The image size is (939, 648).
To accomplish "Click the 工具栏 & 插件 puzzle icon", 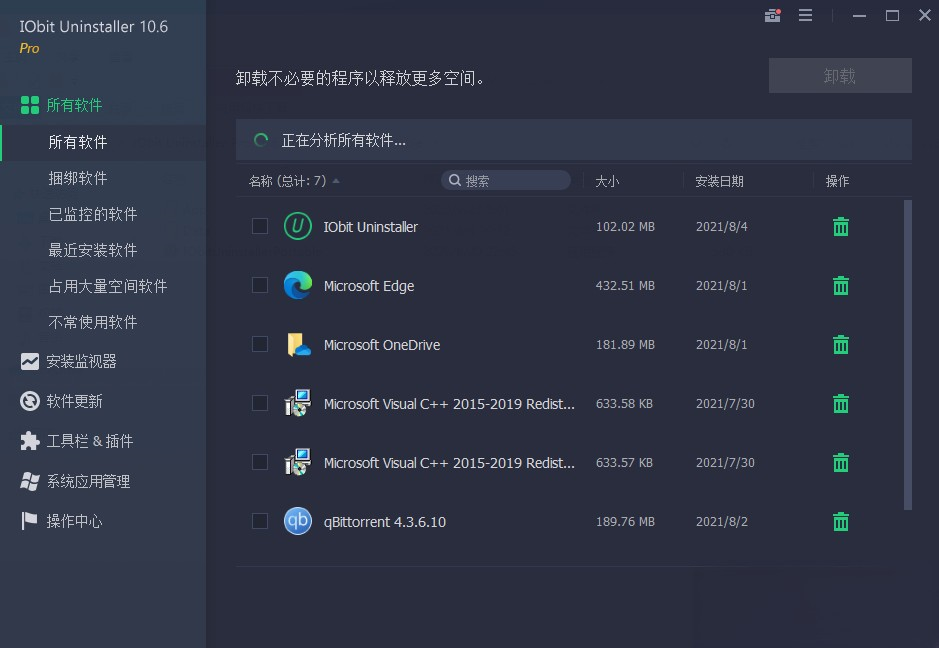I will point(30,441).
